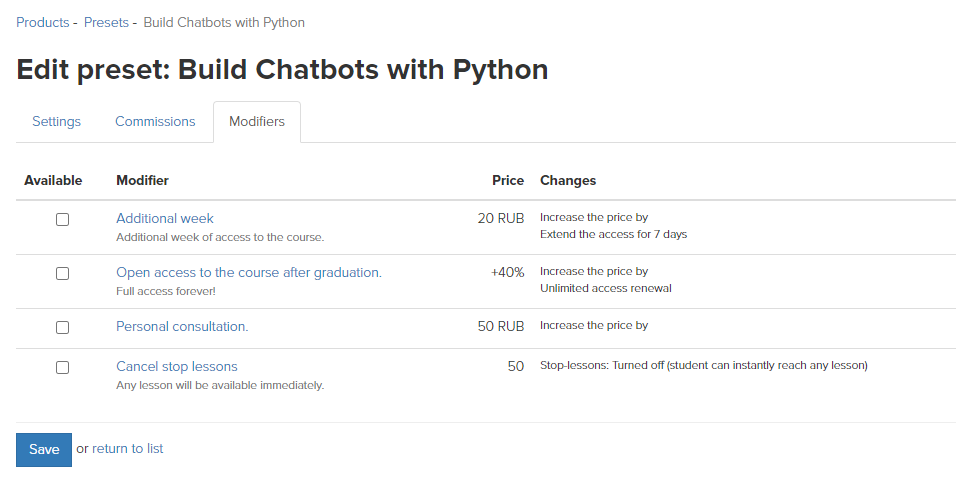Click Build Chatbots with Python breadcrumb text
The width and height of the screenshot is (969, 488).
coord(224,22)
